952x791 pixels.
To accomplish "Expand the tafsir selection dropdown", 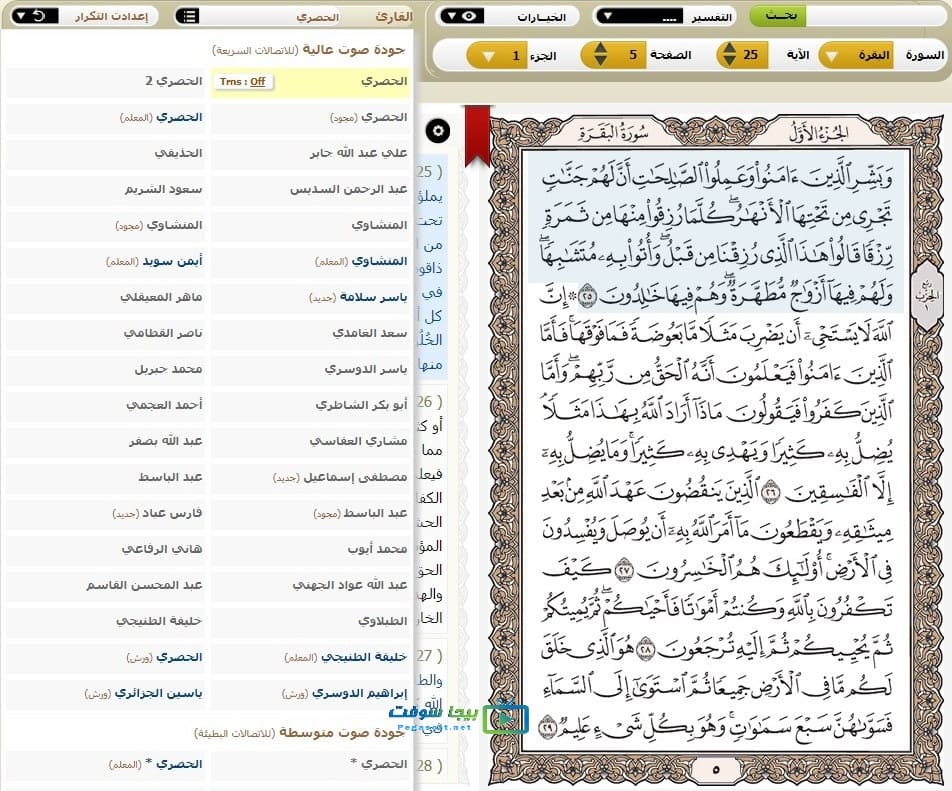I will tap(639, 16).
